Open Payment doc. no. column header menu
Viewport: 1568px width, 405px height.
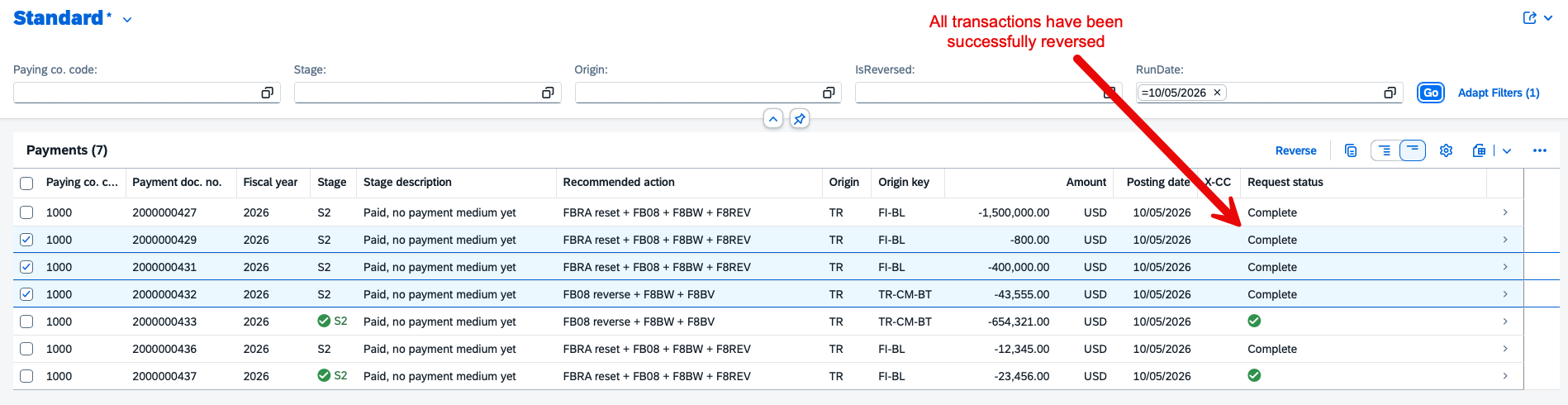177,183
